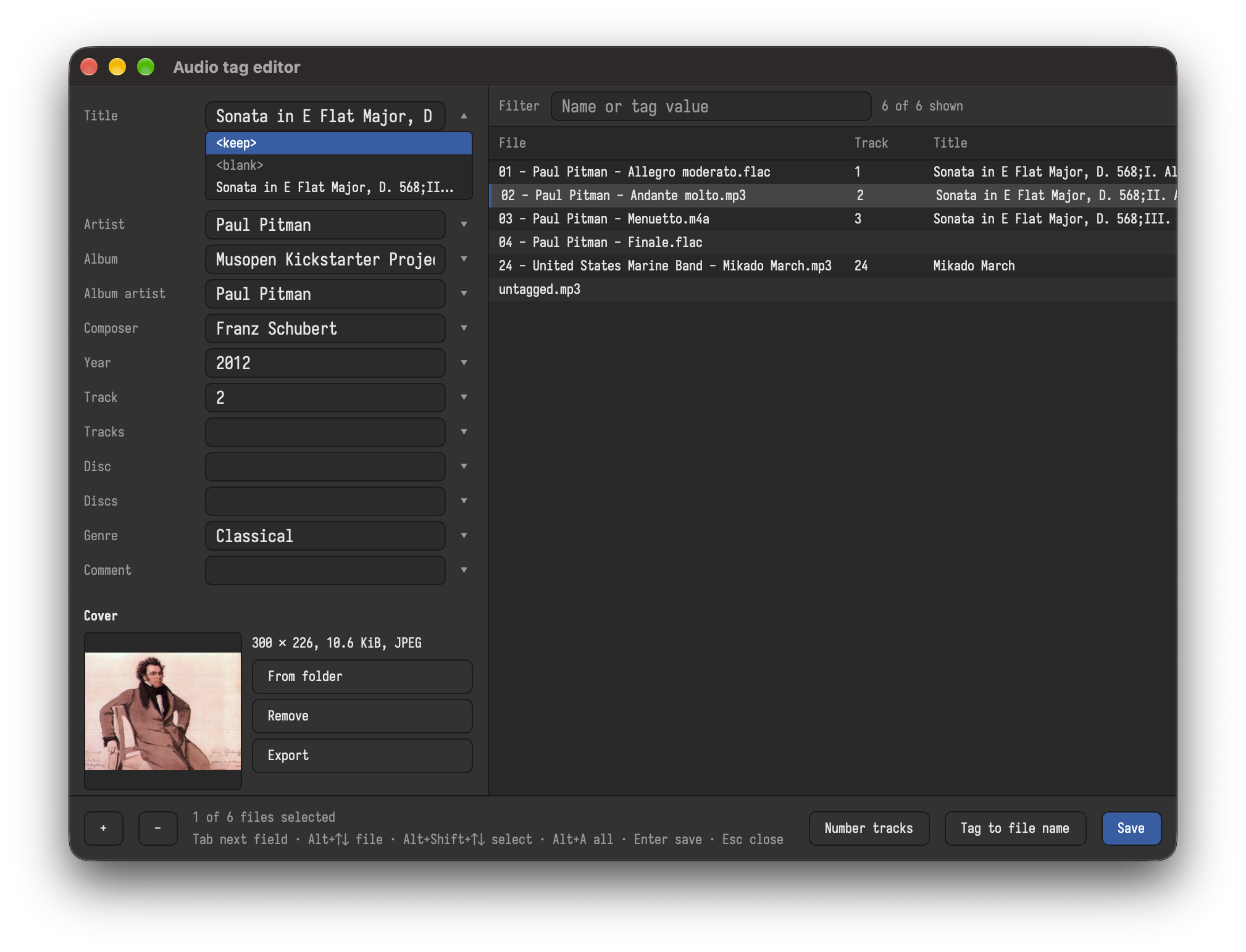Click the Schubert cover art thumbnail

click(x=163, y=711)
